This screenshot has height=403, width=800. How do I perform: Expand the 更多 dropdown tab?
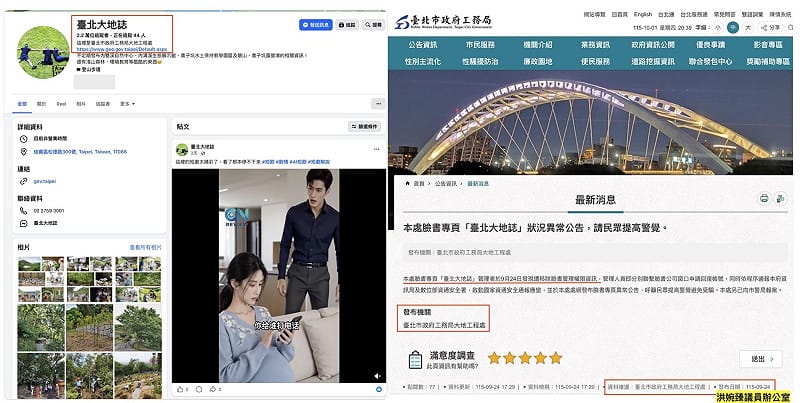[x=128, y=104]
